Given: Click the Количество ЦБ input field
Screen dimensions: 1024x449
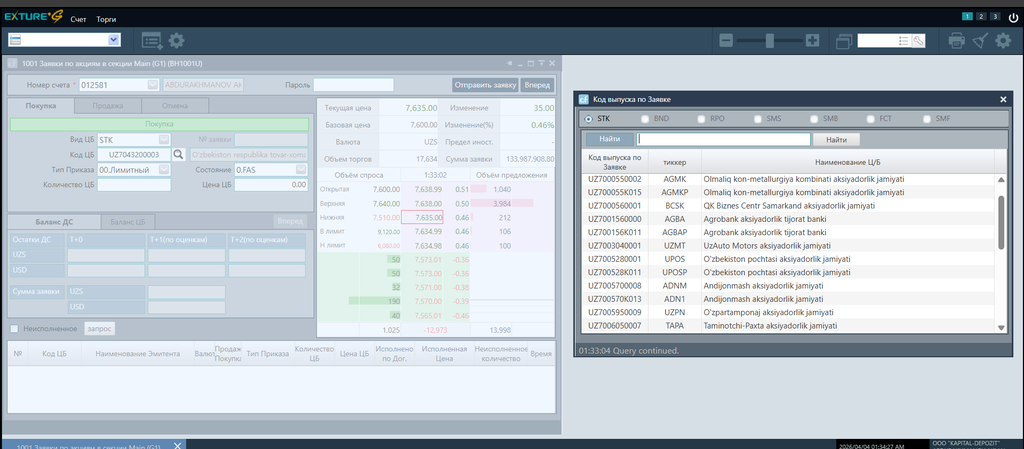Looking at the screenshot, I should pyautogui.click(x=134, y=185).
